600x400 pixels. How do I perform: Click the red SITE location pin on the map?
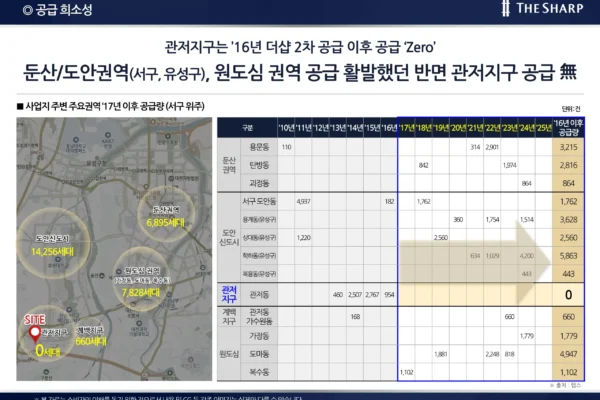coord(35,334)
